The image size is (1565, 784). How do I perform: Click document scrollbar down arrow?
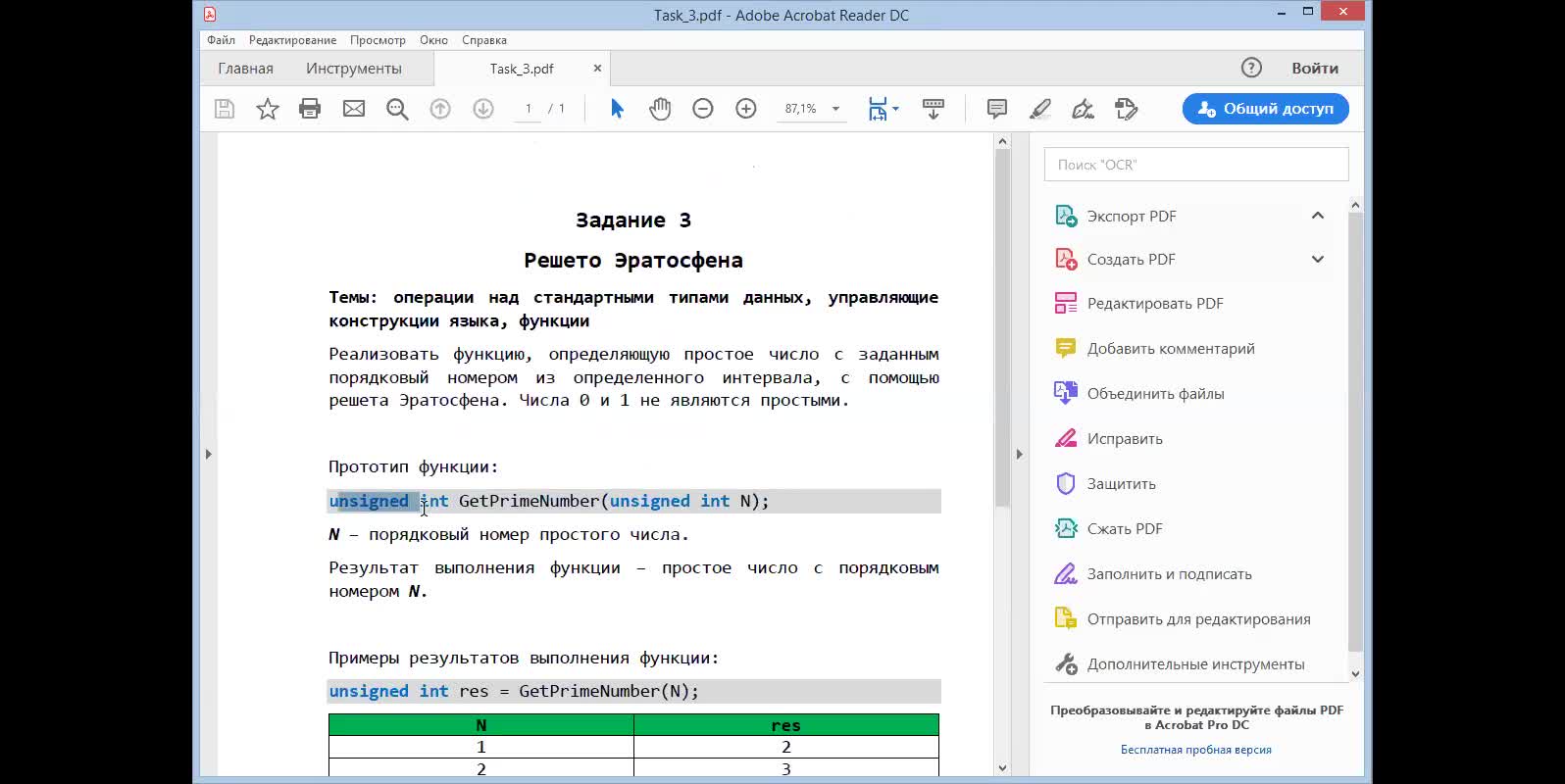pos(1002,768)
